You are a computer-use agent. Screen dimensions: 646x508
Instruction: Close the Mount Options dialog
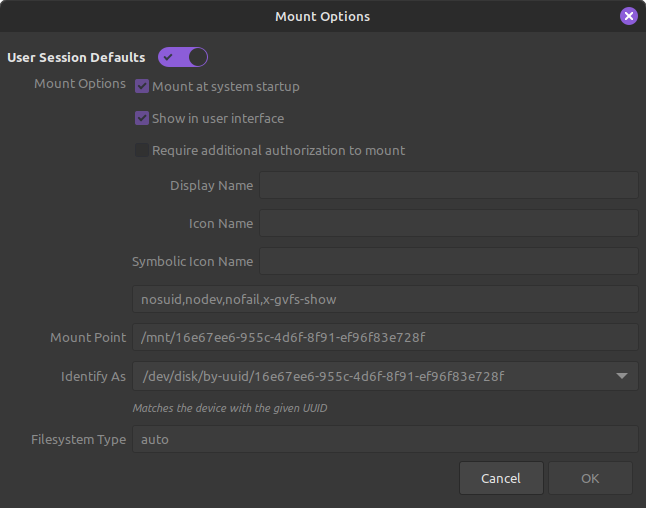628,16
